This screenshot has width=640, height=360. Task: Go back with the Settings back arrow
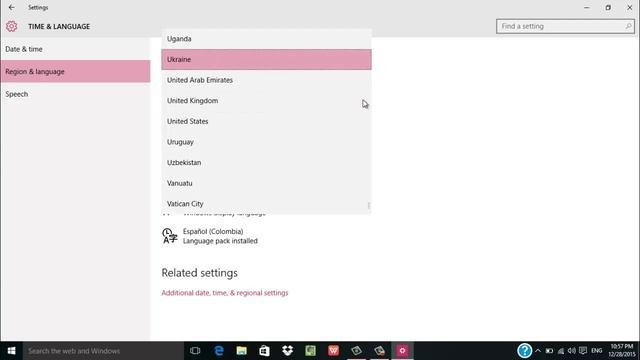[x=11, y=7]
